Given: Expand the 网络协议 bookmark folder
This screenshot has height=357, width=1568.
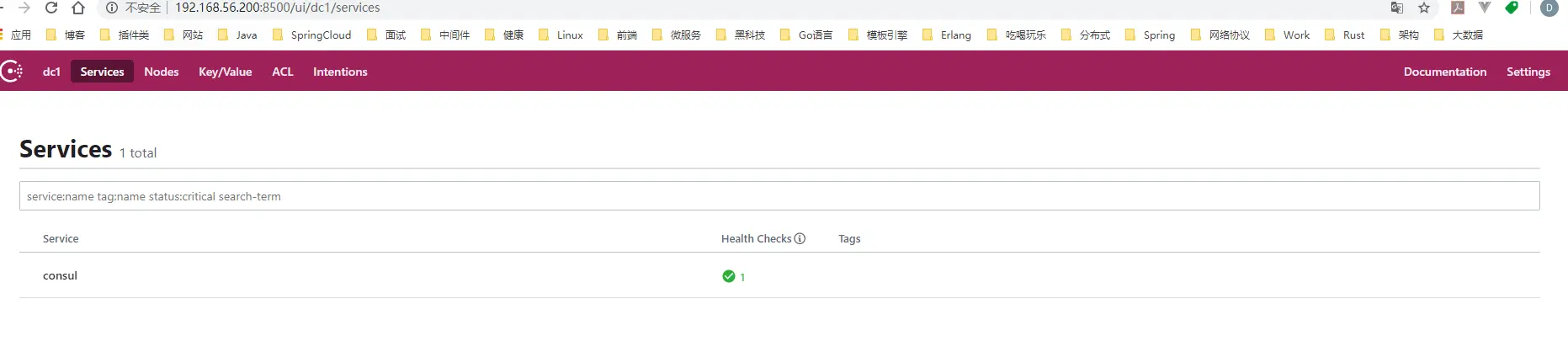Looking at the screenshot, I should click(x=1220, y=35).
